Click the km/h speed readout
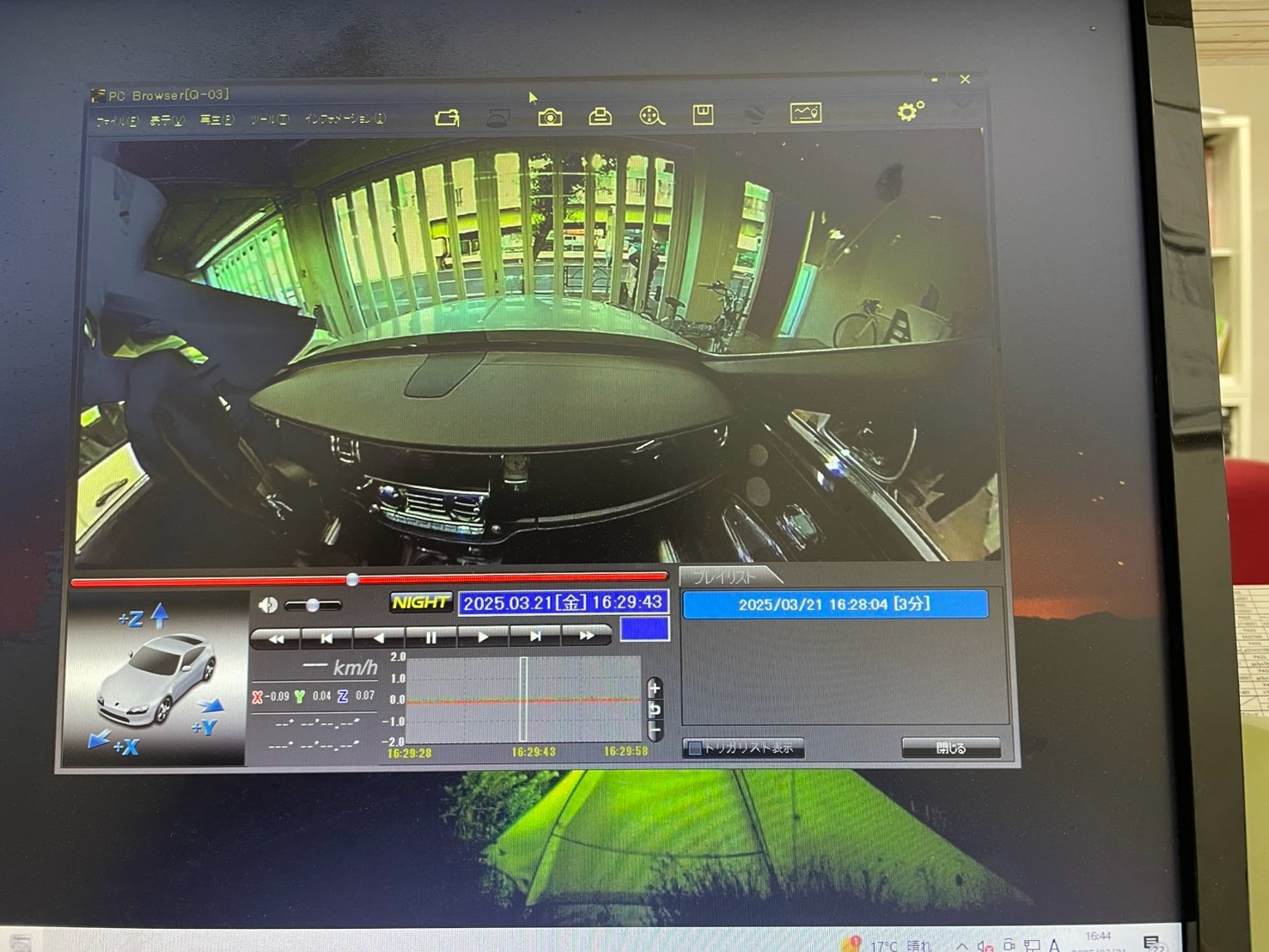Screen dimensions: 1269x952 click(341, 668)
